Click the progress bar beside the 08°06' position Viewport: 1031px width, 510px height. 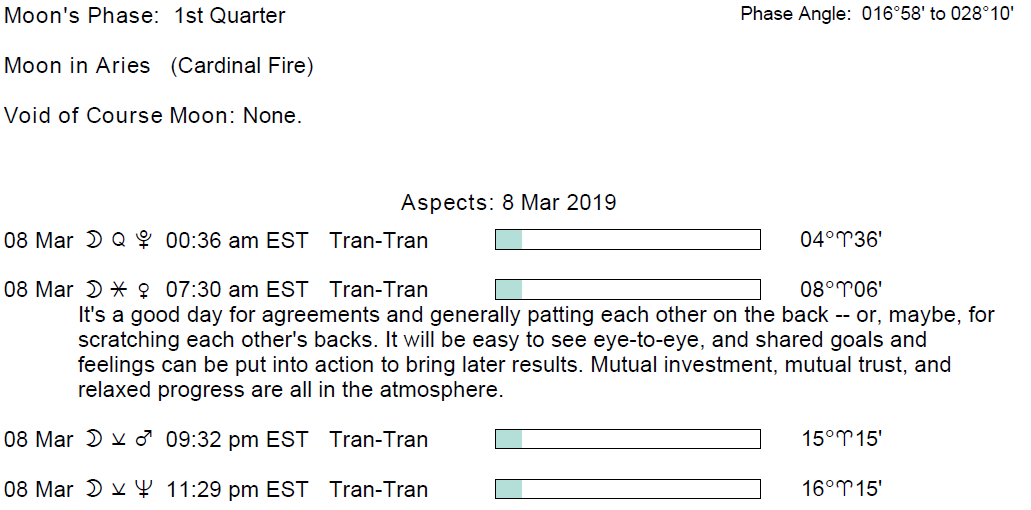628,290
